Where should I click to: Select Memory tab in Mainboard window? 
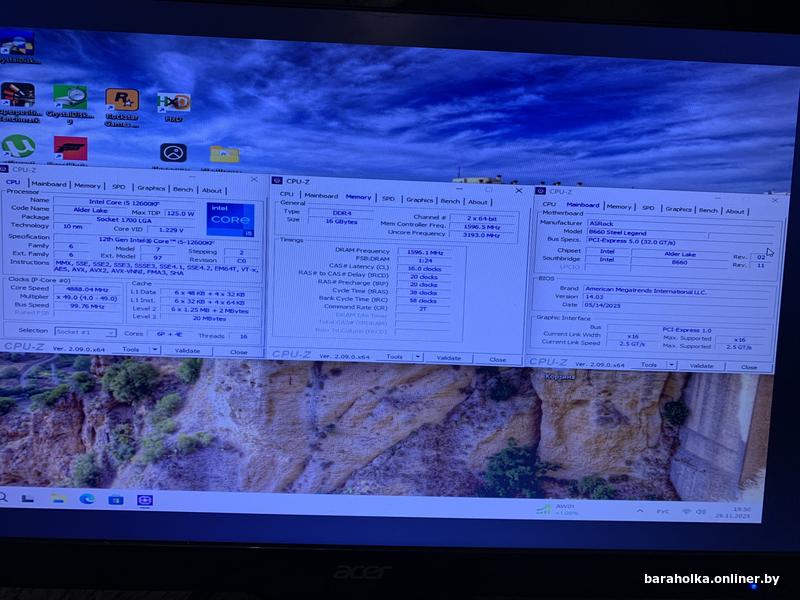pos(619,207)
